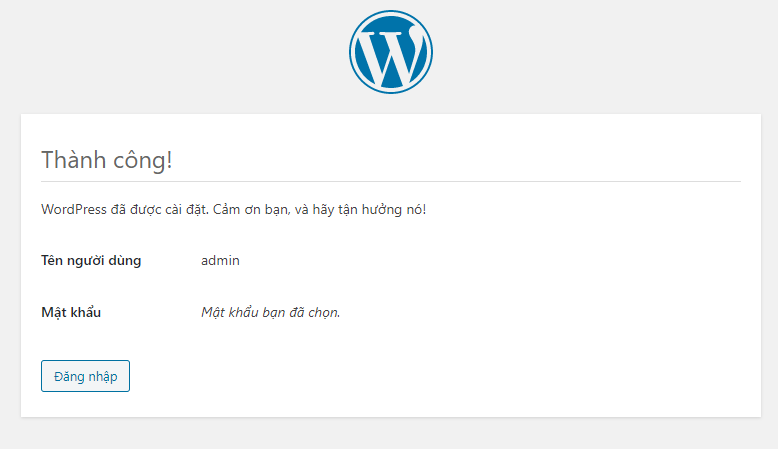Image resolution: width=778 pixels, height=449 pixels.
Task: Click the 'Tên người dùng' label
Action: [x=91, y=260]
